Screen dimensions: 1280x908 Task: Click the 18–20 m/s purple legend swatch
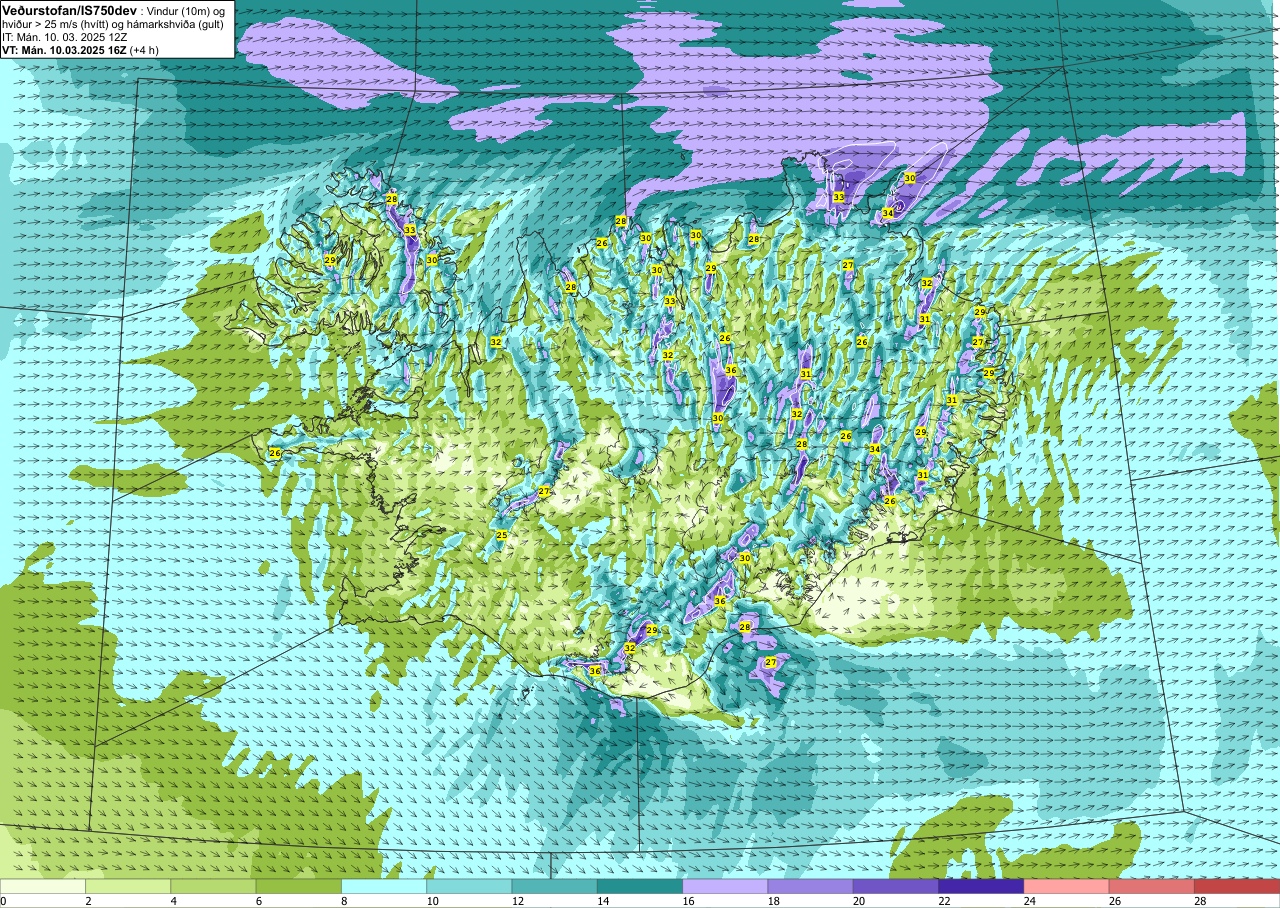click(x=810, y=886)
